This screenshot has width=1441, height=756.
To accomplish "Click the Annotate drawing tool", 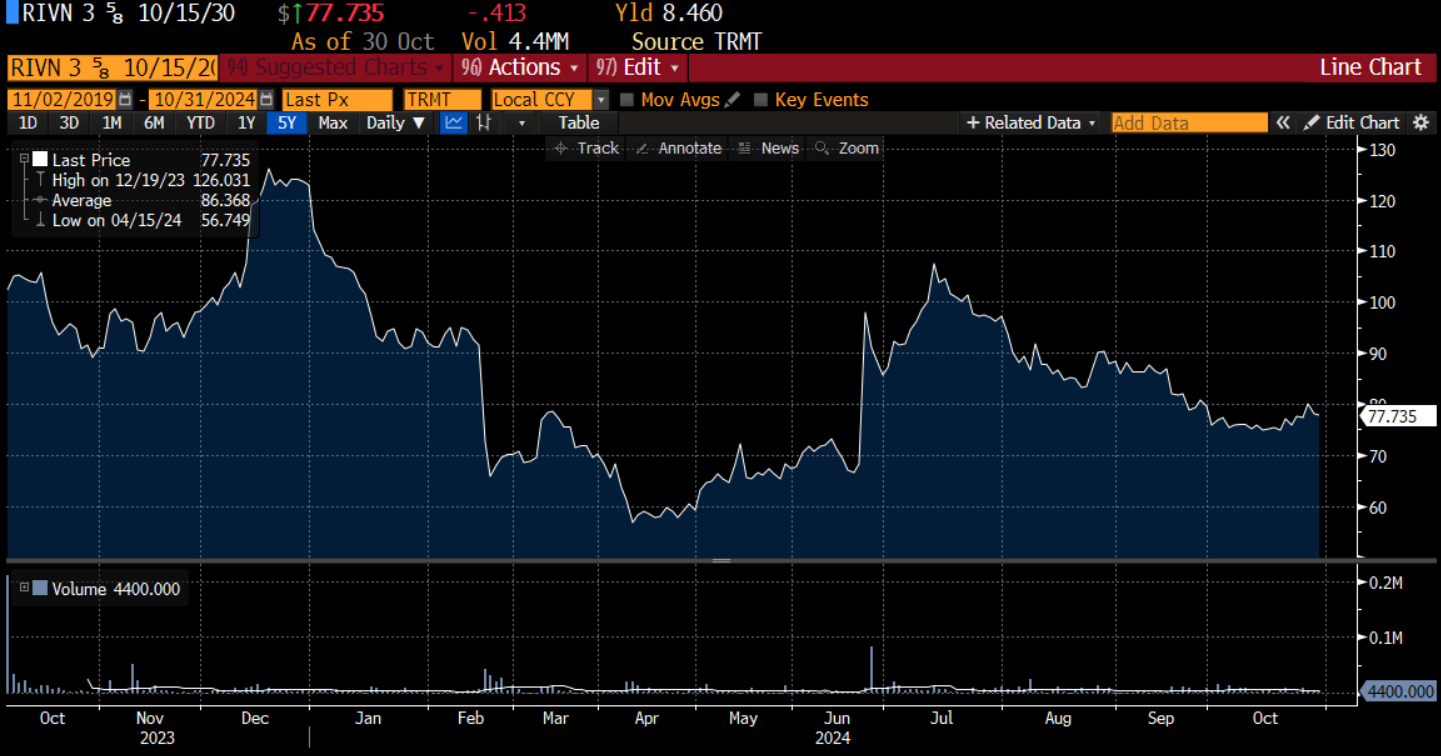I will [x=678, y=148].
